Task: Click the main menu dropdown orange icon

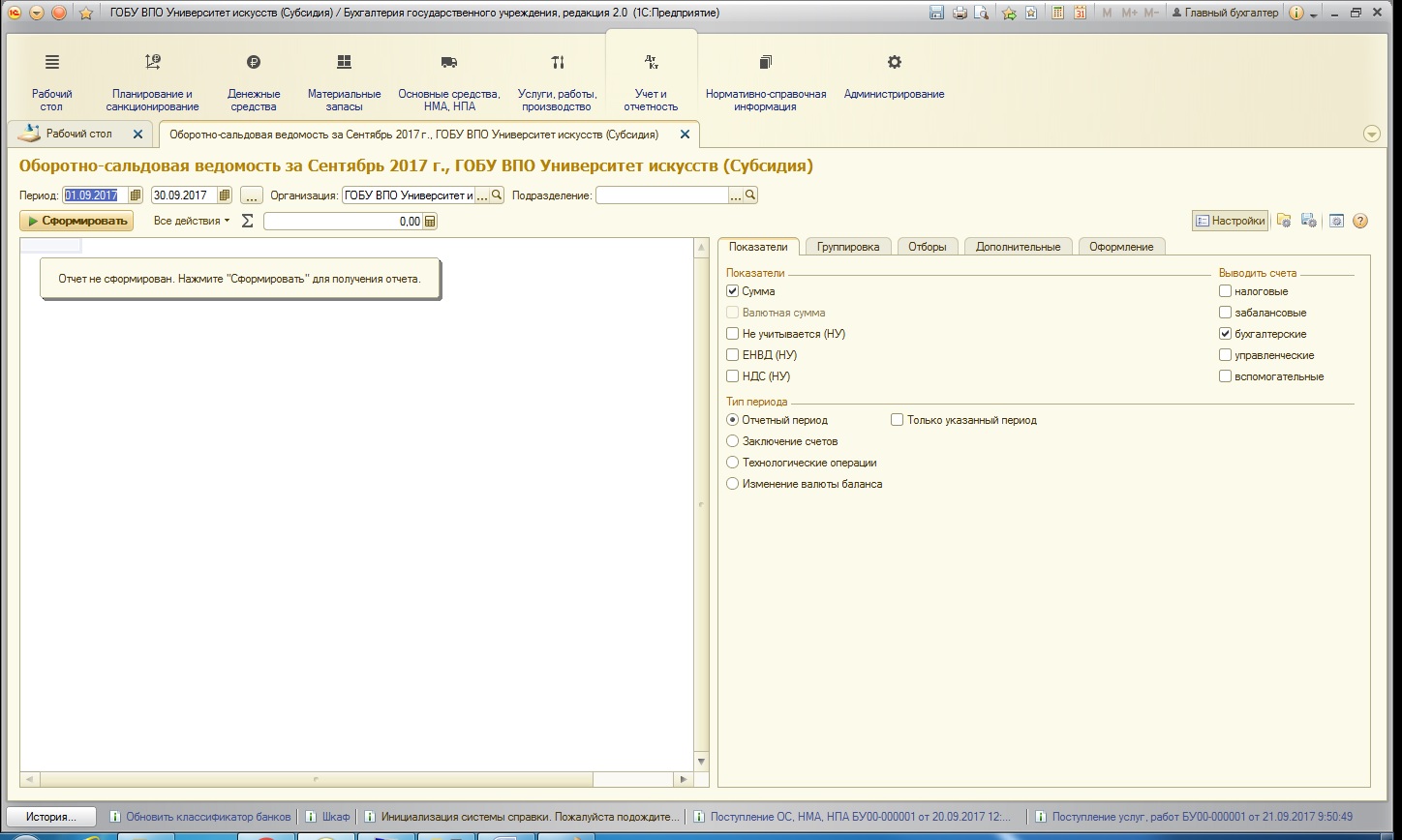Action: point(37,13)
